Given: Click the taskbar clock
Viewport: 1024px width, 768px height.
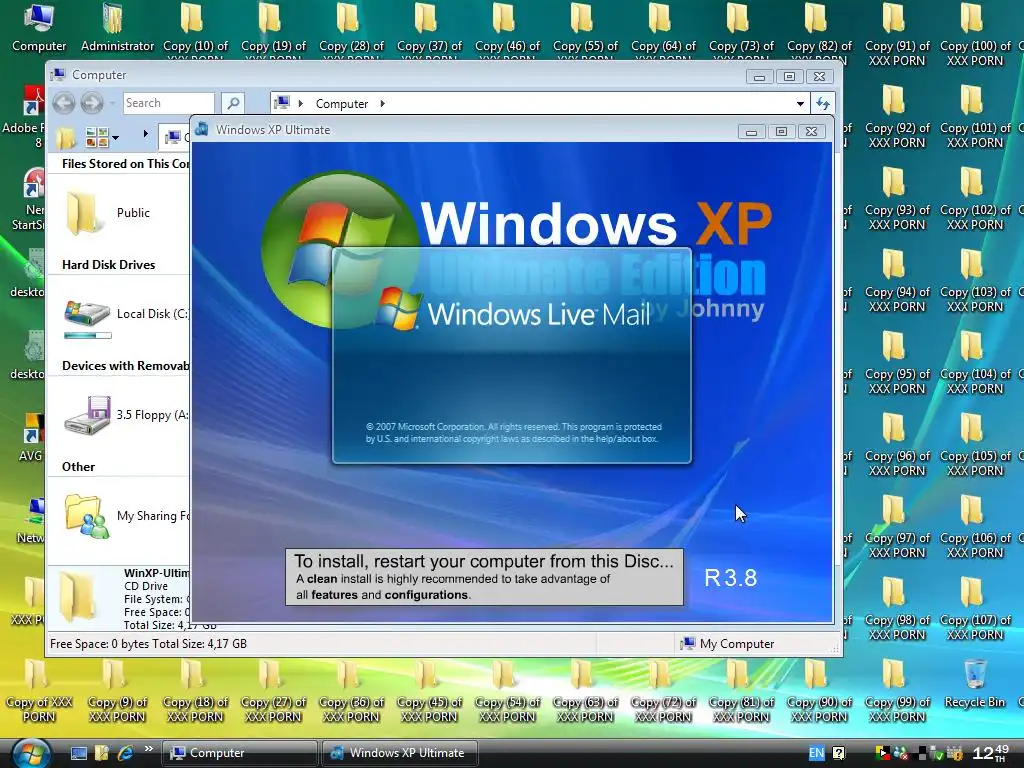Looking at the screenshot, I should 990,753.
